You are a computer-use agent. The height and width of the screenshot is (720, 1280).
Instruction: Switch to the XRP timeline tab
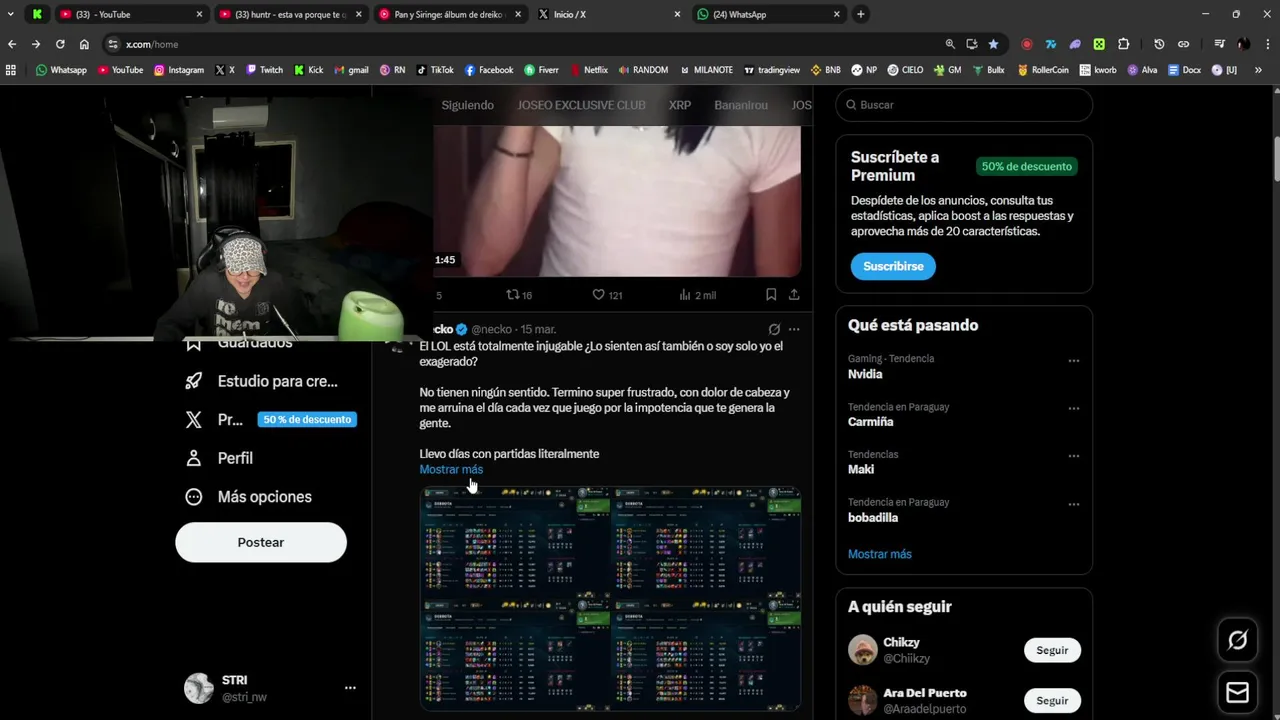[x=680, y=105]
